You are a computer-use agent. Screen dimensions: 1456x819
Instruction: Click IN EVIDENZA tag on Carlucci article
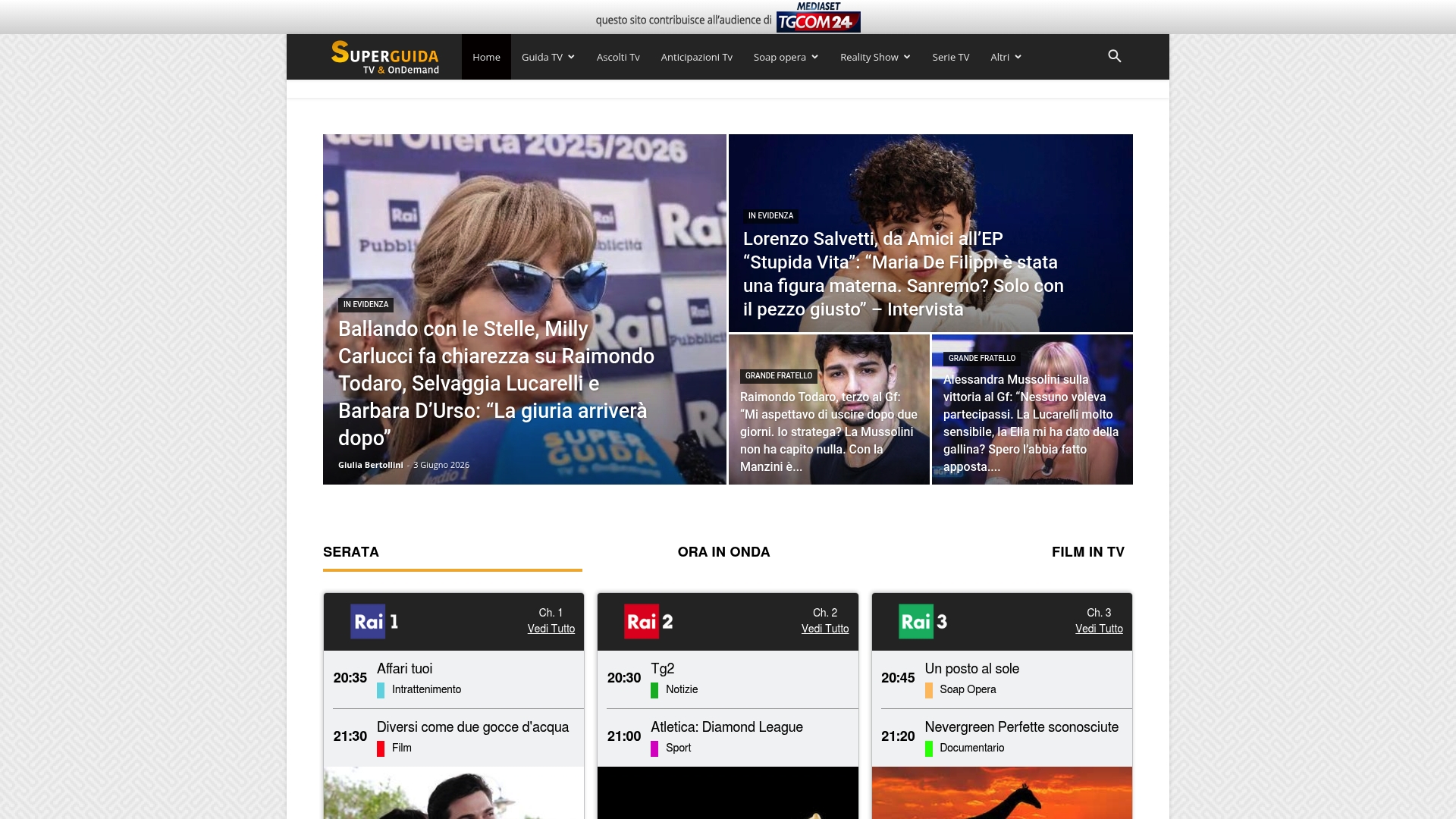[366, 305]
